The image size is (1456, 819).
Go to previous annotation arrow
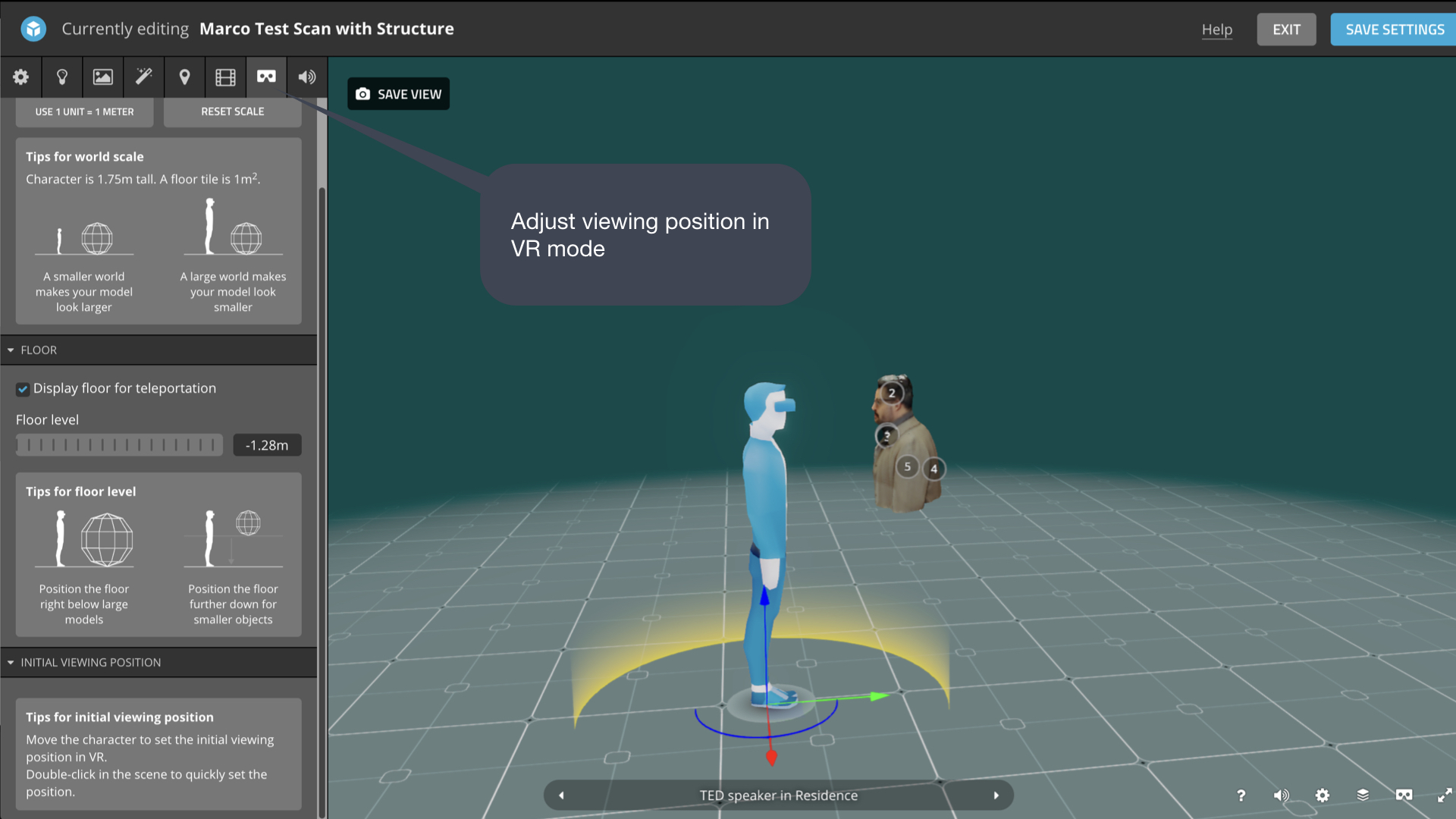561,795
